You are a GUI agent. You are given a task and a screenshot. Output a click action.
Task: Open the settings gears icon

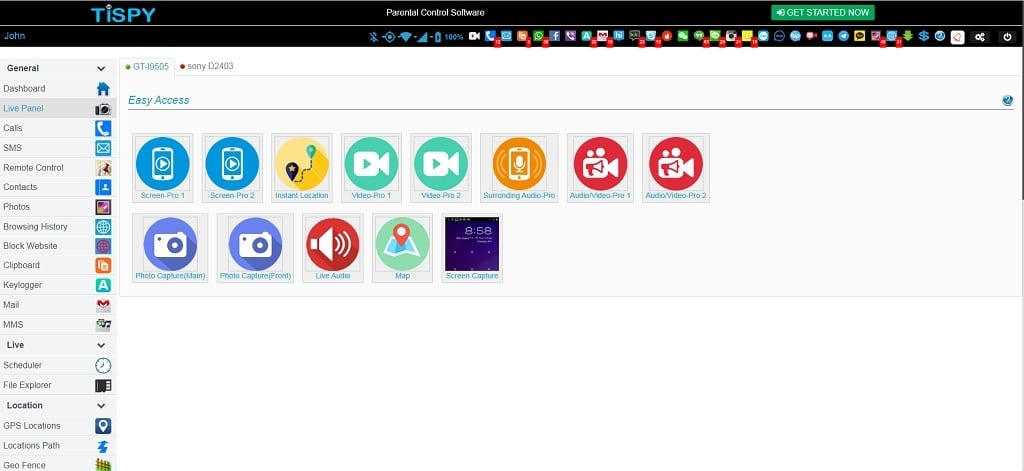[x=980, y=37]
